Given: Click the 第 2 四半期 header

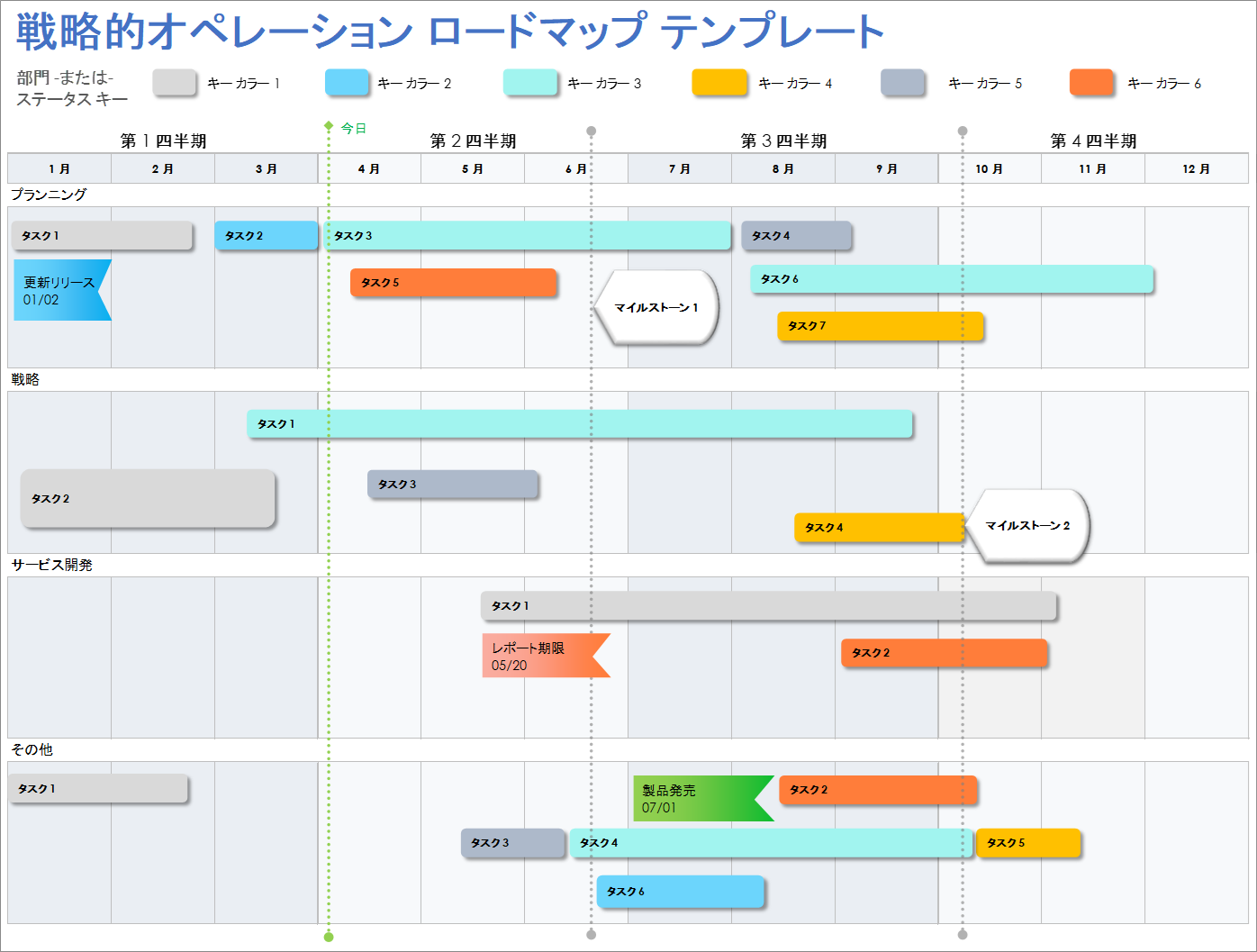Looking at the screenshot, I should [474, 141].
